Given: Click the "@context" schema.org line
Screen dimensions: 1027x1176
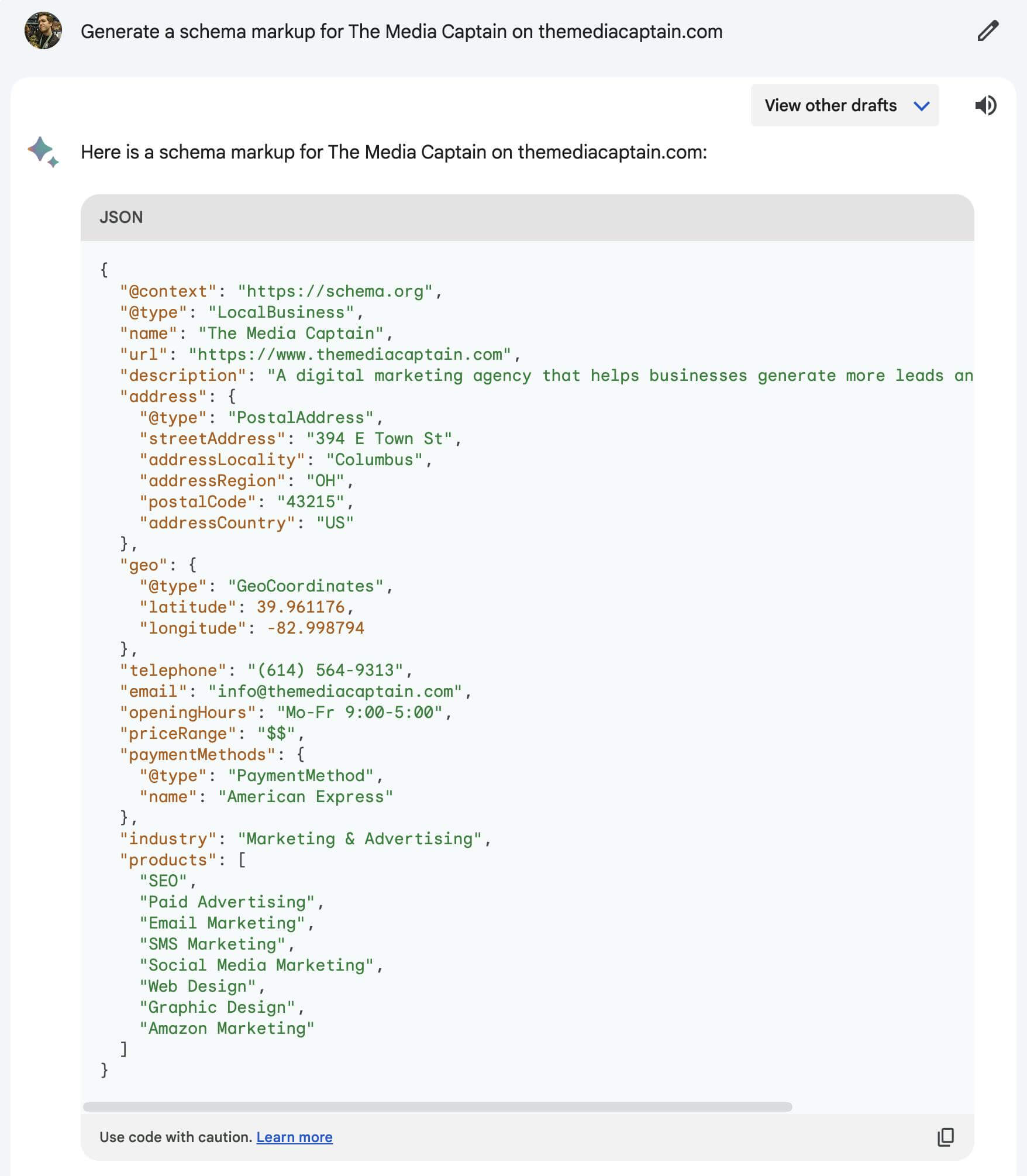Looking at the screenshot, I should (281, 291).
